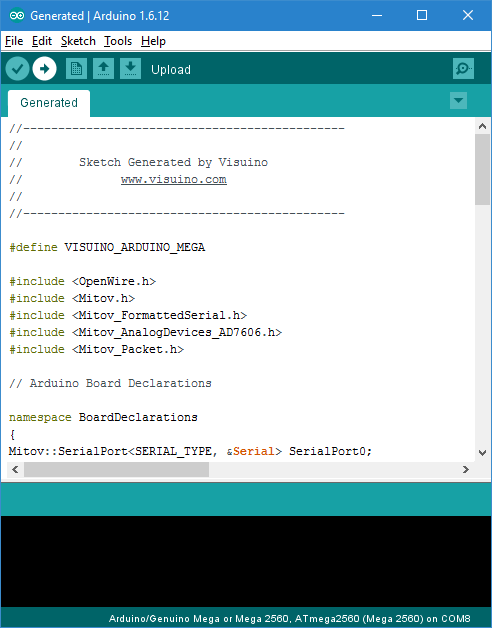
Task: Click the Mitov_AnalogDevices_AD7606.h include line
Action: 145,332
